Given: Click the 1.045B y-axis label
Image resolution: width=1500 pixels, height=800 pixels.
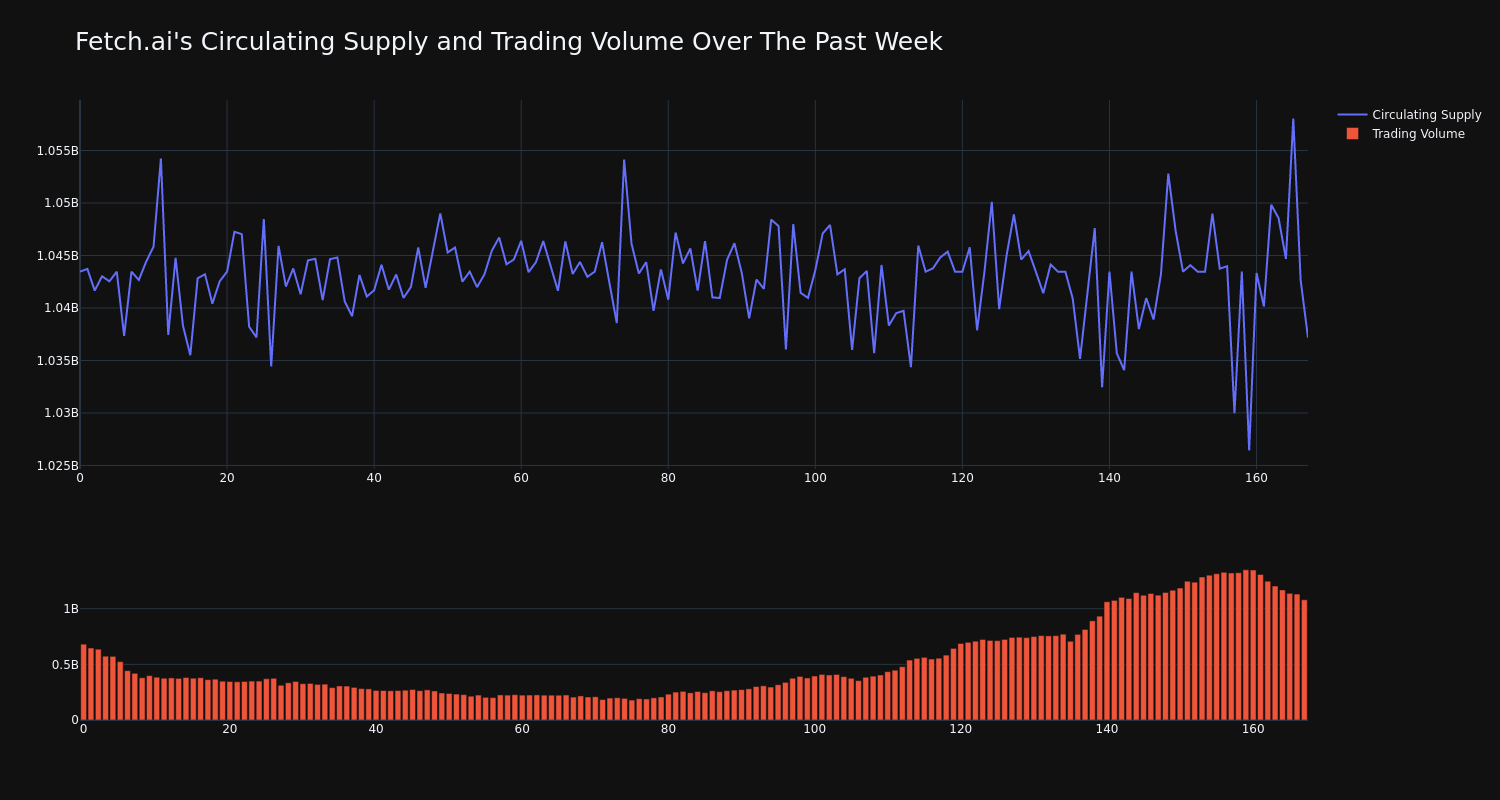Looking at the screenshot, I should [x=57, y=256].
